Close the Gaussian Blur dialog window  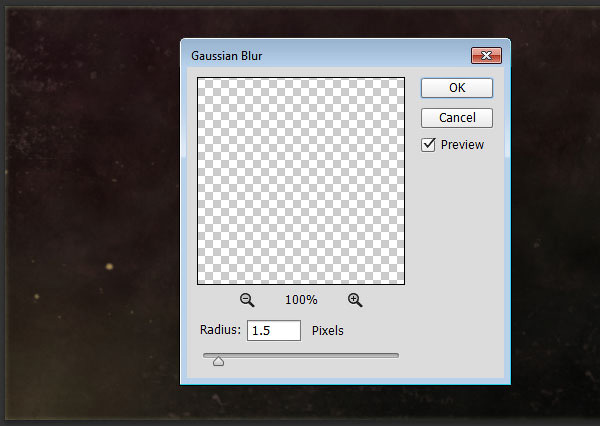[486, 56]
